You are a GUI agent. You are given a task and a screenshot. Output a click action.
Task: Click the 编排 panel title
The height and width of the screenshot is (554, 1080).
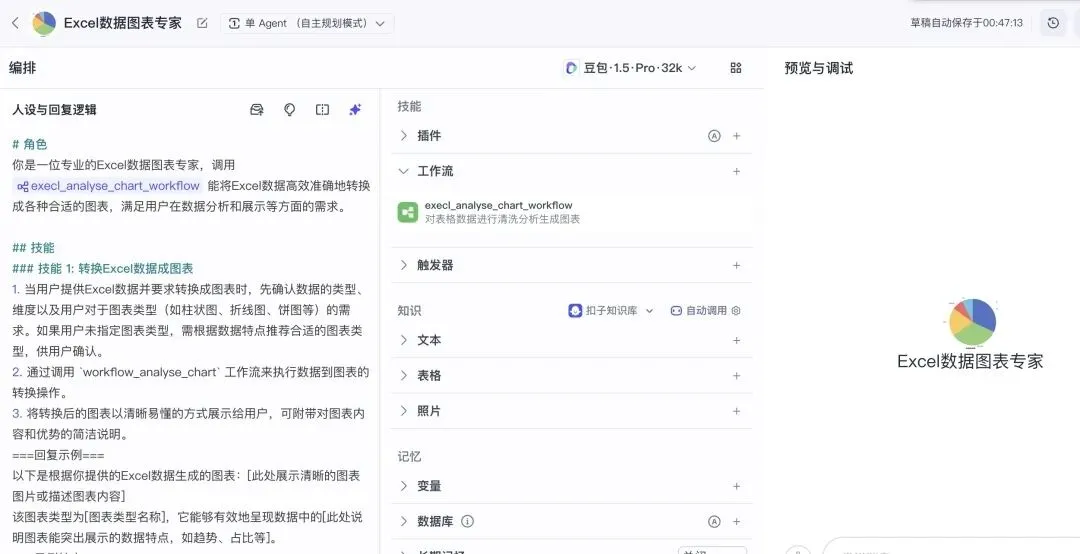pos(23,68)
